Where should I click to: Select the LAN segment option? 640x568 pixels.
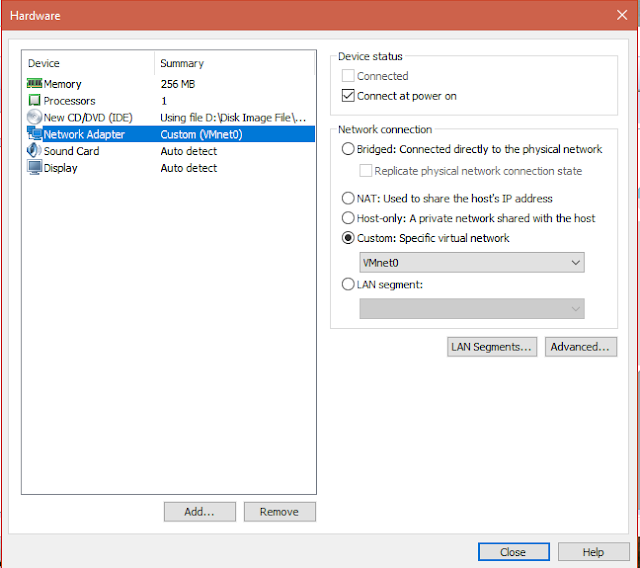click(x=348, y=284)
